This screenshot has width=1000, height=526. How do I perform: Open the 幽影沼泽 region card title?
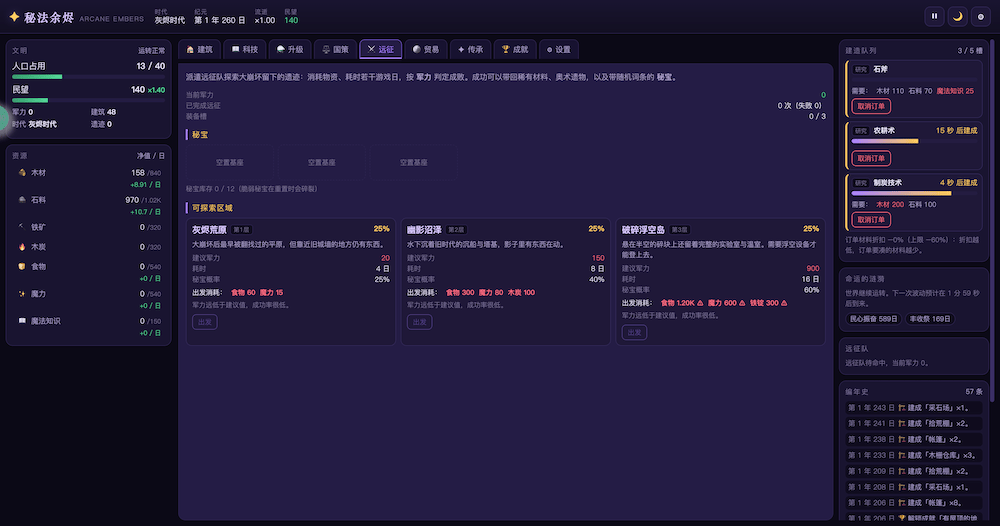(424, 230)
